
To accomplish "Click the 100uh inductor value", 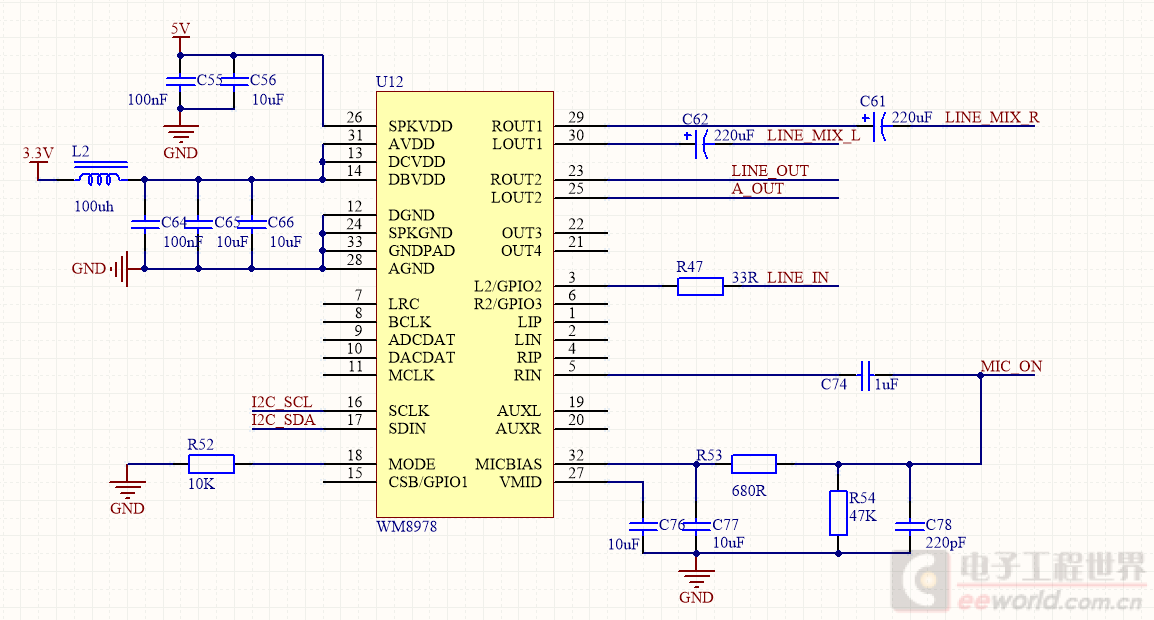I will (94, 207).
